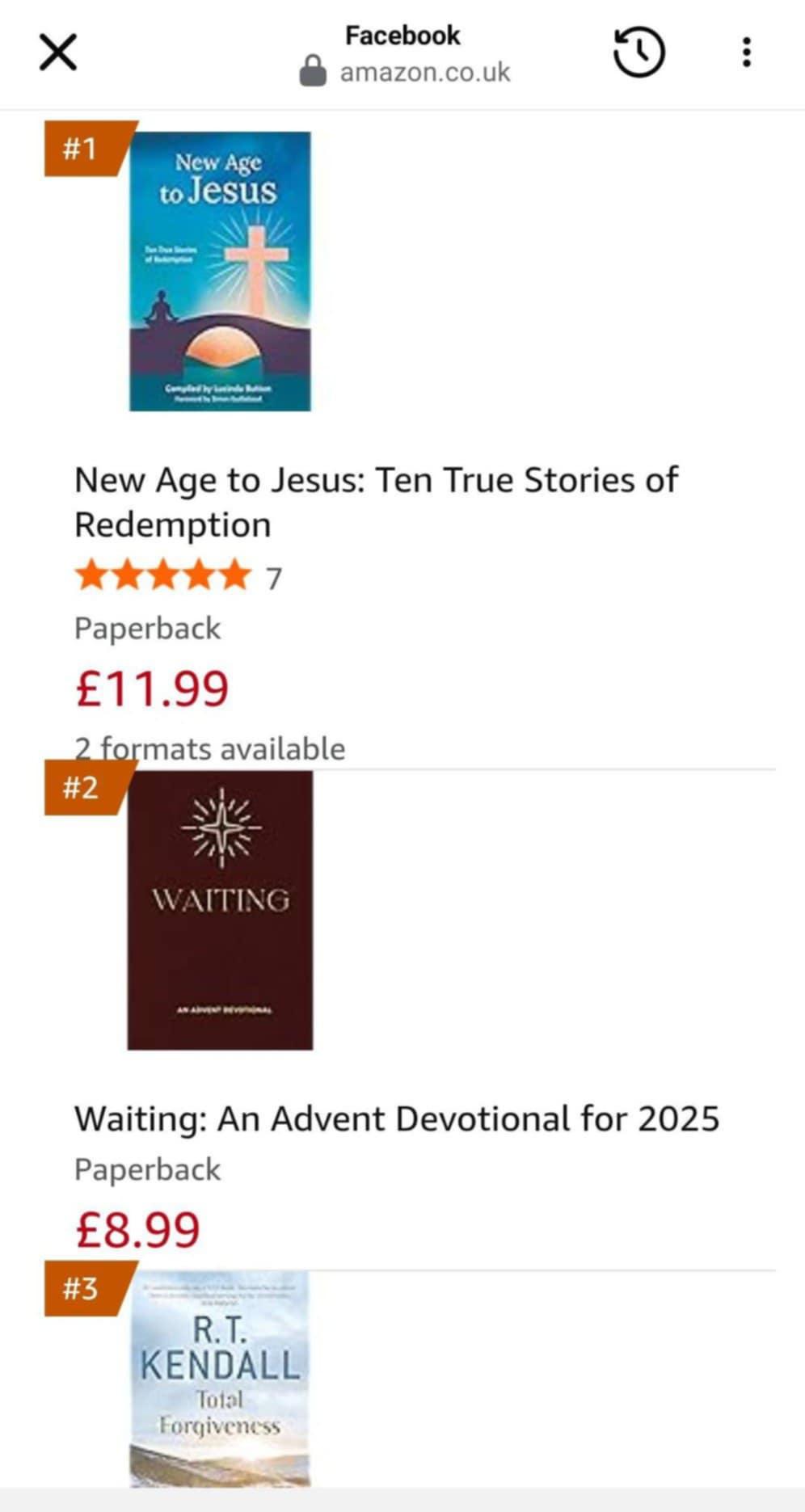Tap the Facebook page title
805x1512 pixels.
[402, 36]
